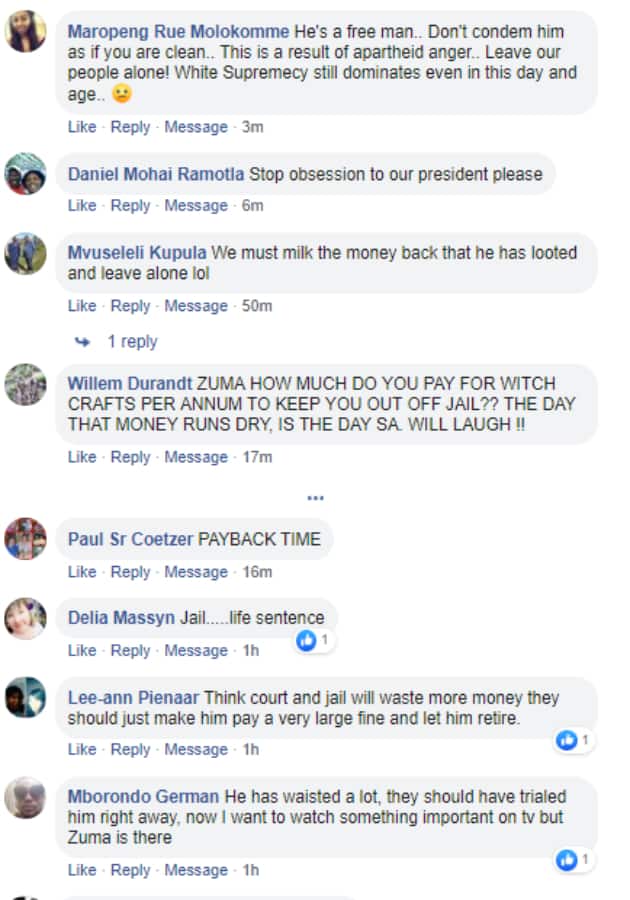Image resolution: width=630 pixels, height=900 pixels.
Task: Open Daniel Mohai Ramotla's avatar
Action: coord(25,173)
